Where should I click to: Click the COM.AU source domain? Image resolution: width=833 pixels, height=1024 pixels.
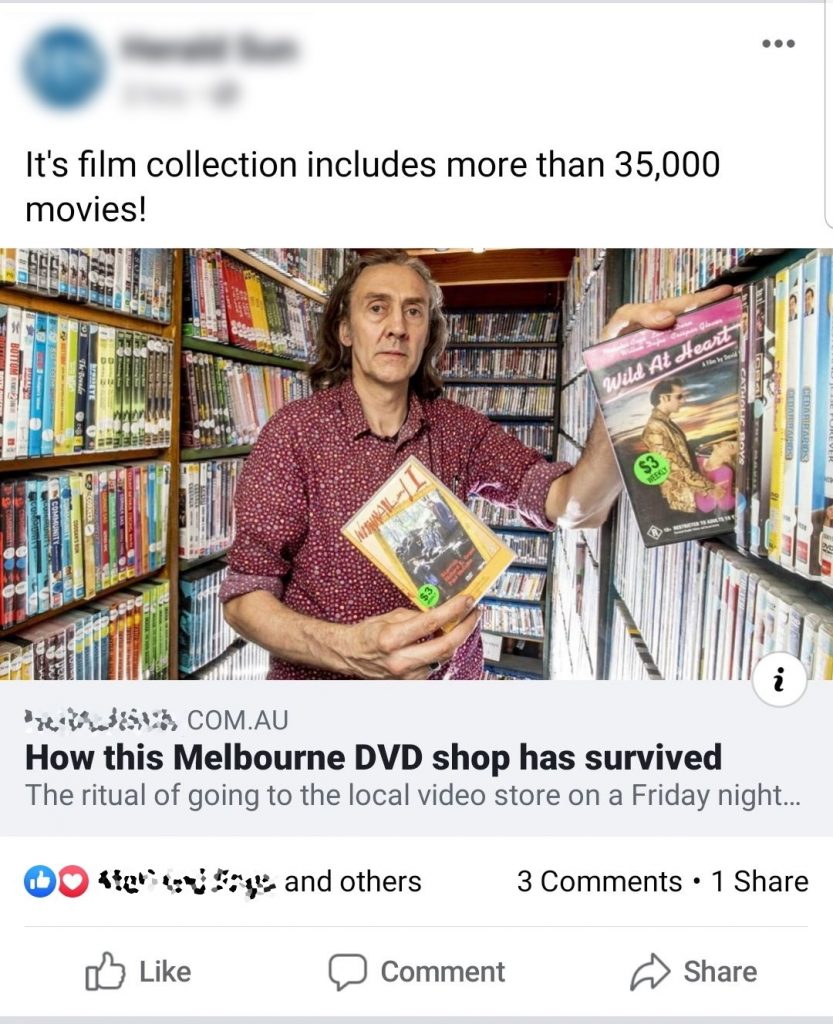[238, 720]
